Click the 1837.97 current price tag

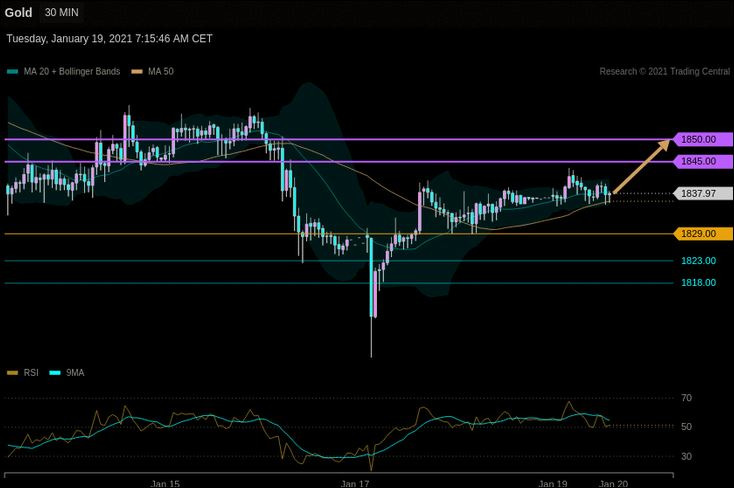tap(703, 193)
